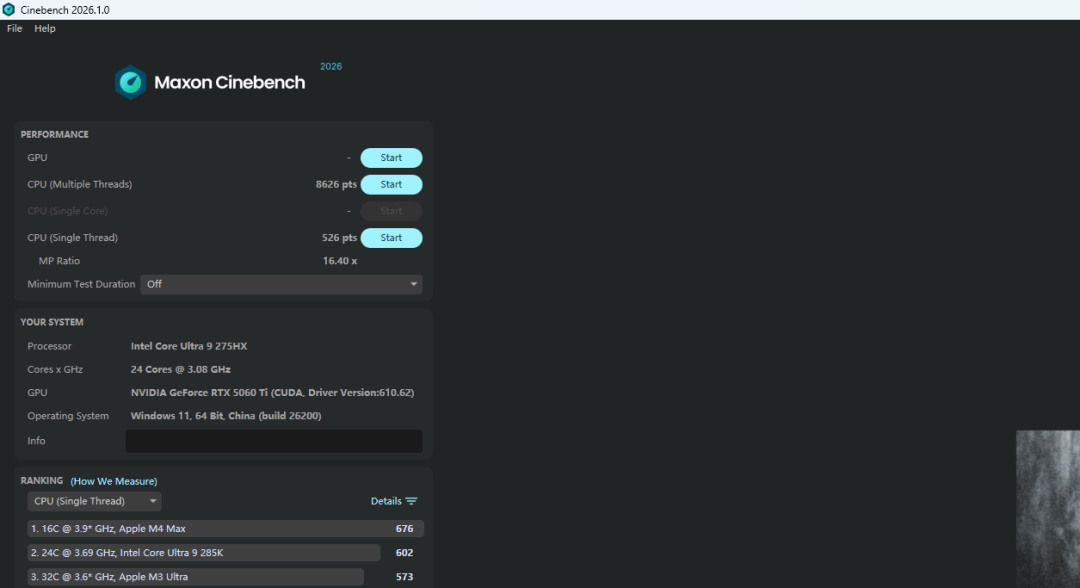Click the 2026 version label by logo

331,66
